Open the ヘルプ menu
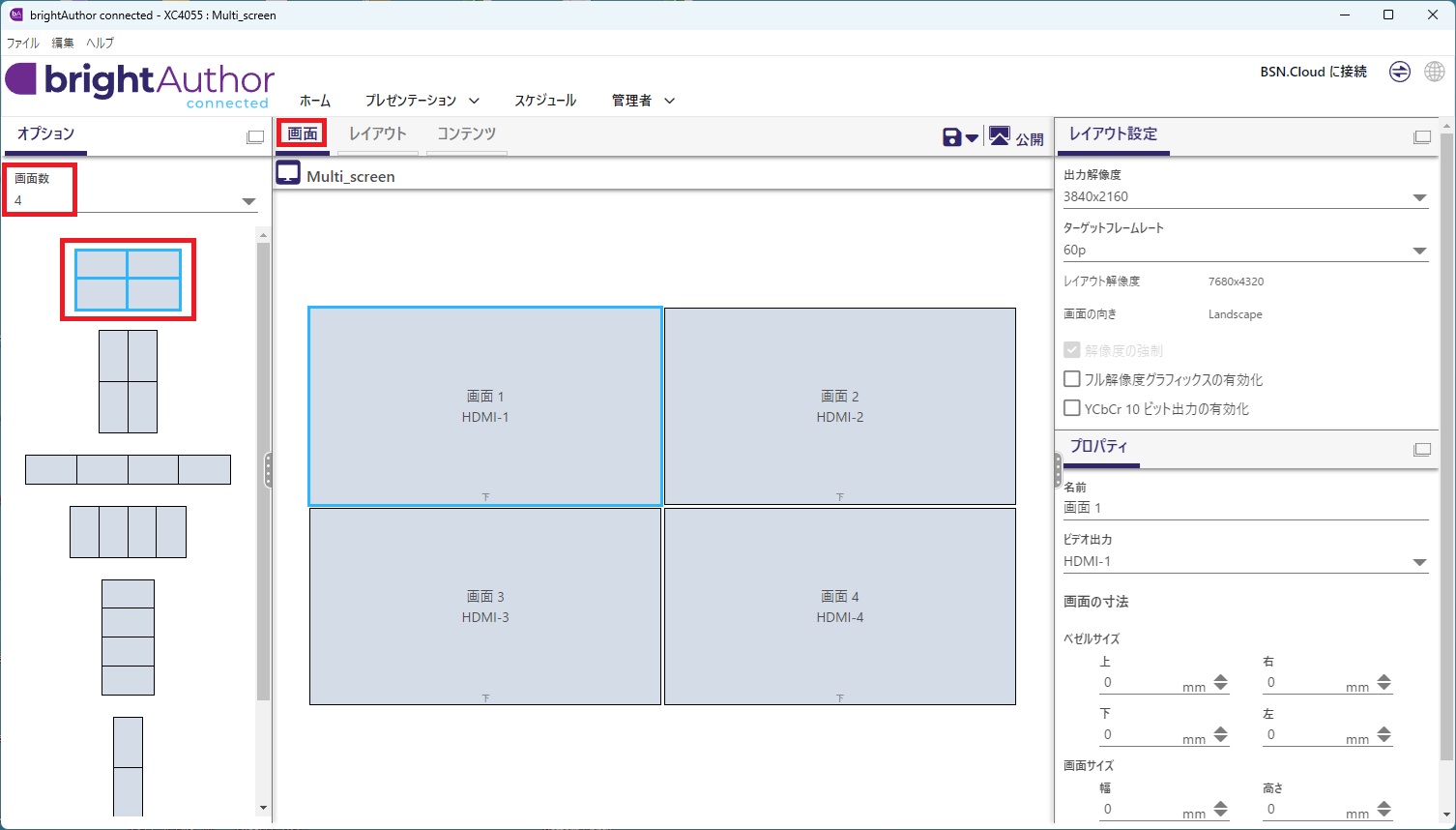1456x830 pixels. 100,43
